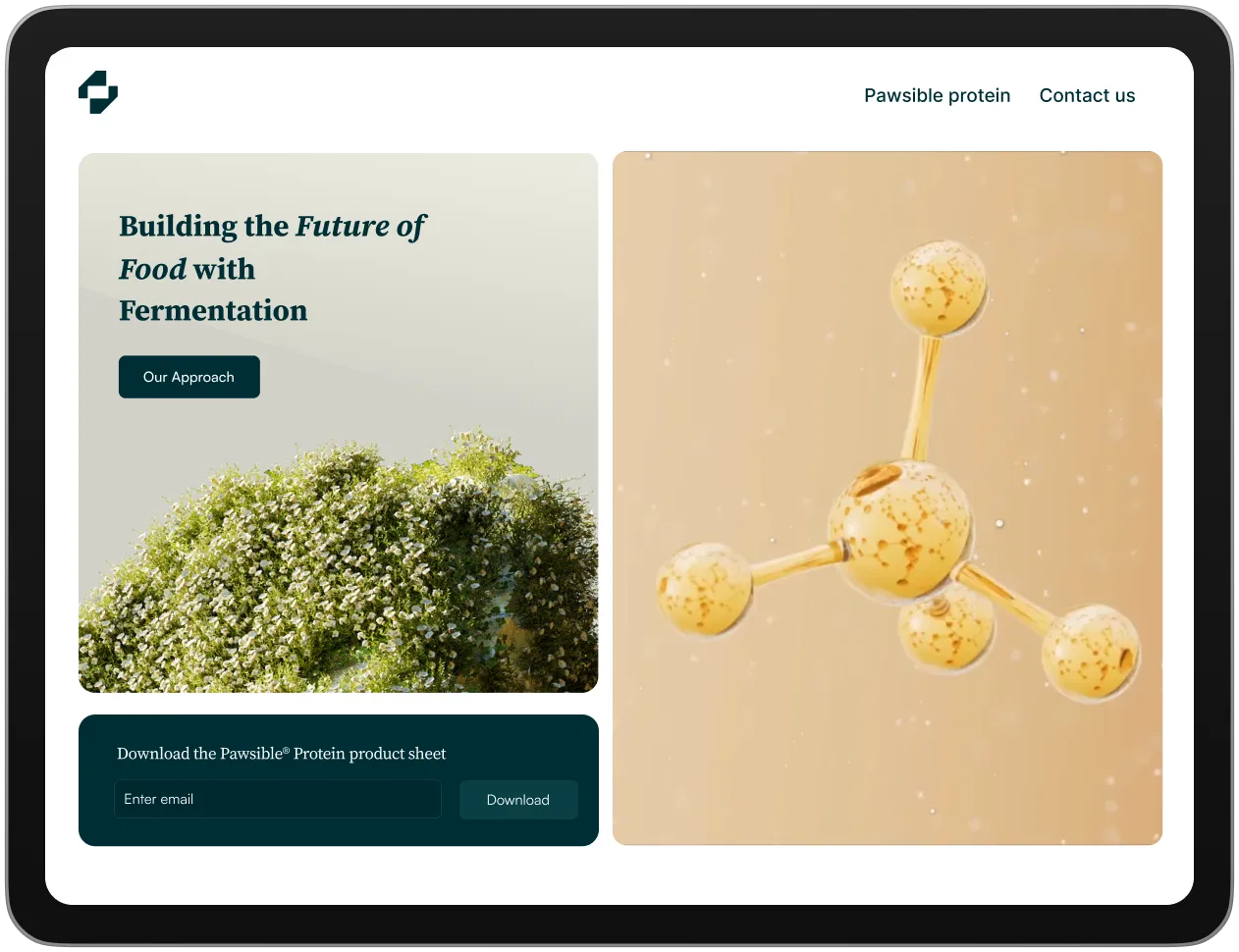Focus the Enter email field
Viewport: 1239px width, 952px height.
click(278, 799)
